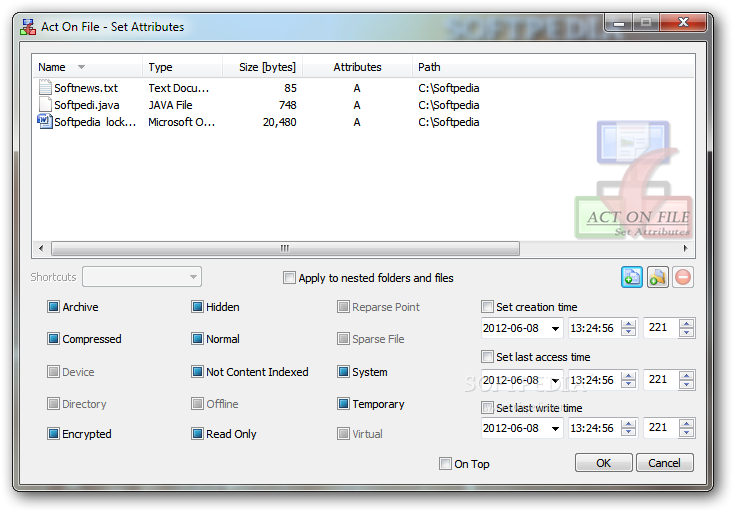This screenshot has width=734, height=512.
Task: Sort by Attributes column header
Action: [x=357, y=67]
